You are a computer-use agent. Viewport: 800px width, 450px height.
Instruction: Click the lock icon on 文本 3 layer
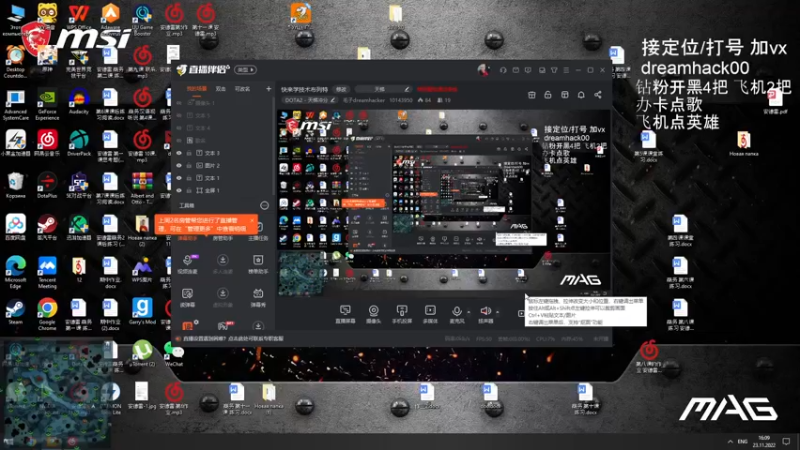(189, 153)
